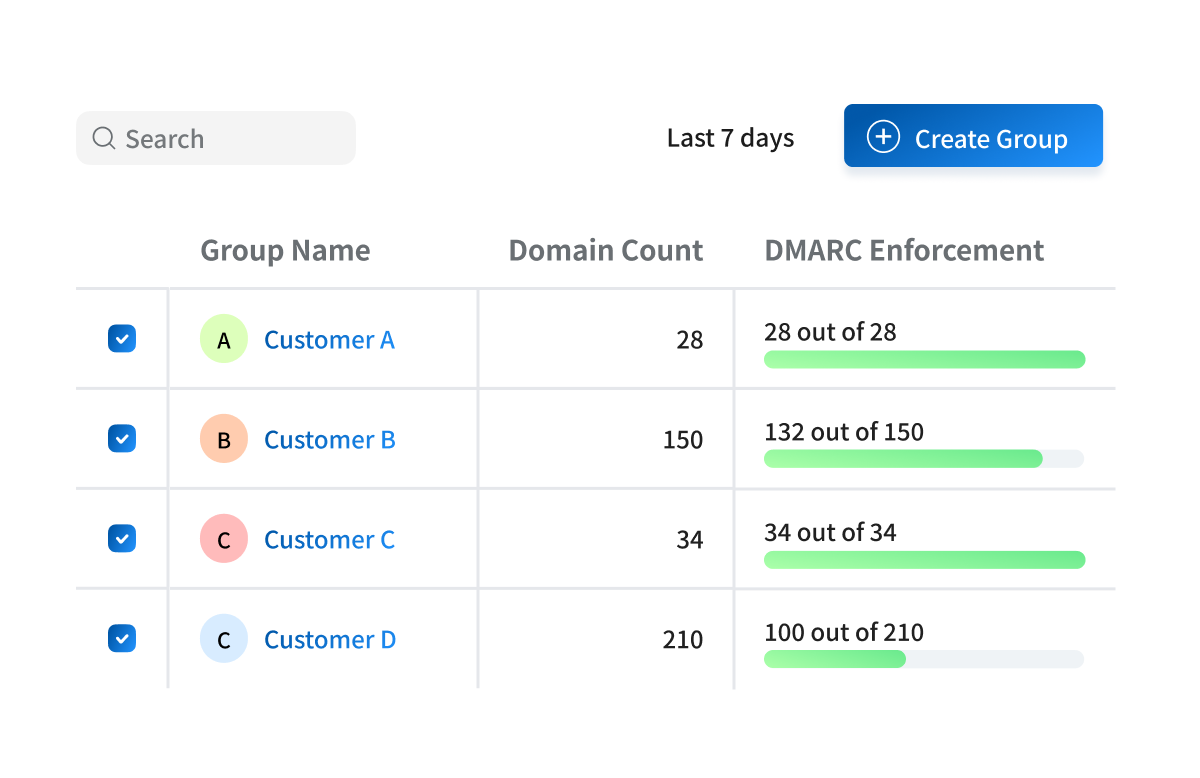The image size is (1200, 778).
Task: Open the Customer B group link
Action: point(329,440)
